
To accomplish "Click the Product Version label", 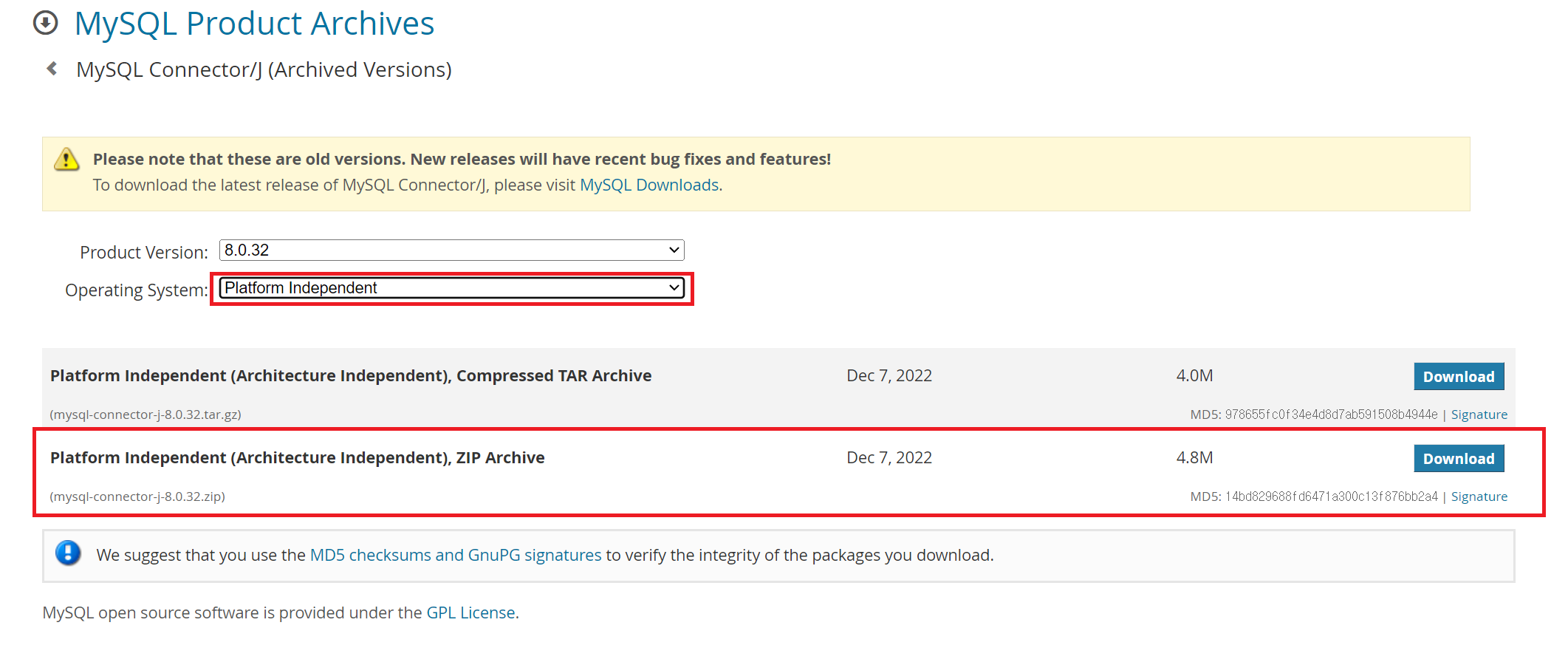I will point(144,252).
